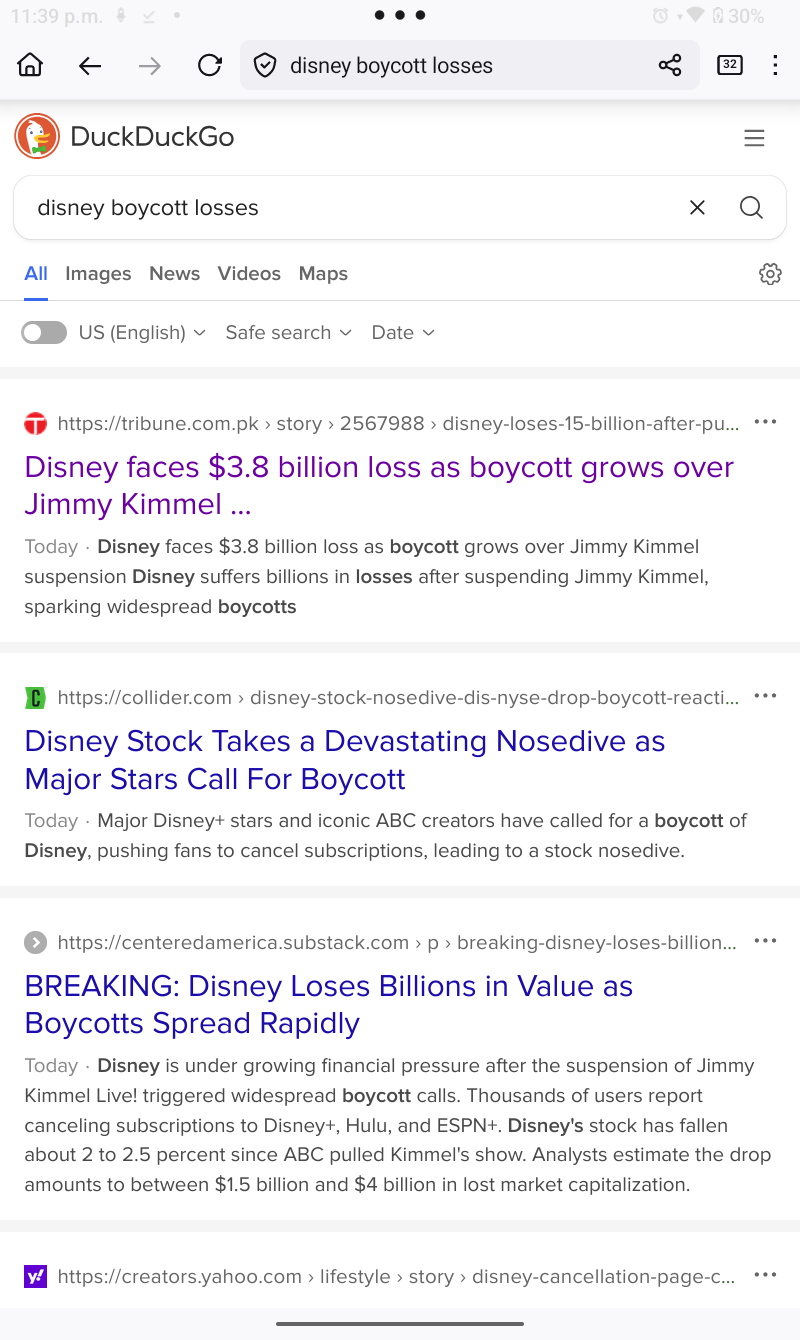Viewport: 800px width, 1340px height.
Task: Expand the Safe search dropdown
Action: point(288,332)
